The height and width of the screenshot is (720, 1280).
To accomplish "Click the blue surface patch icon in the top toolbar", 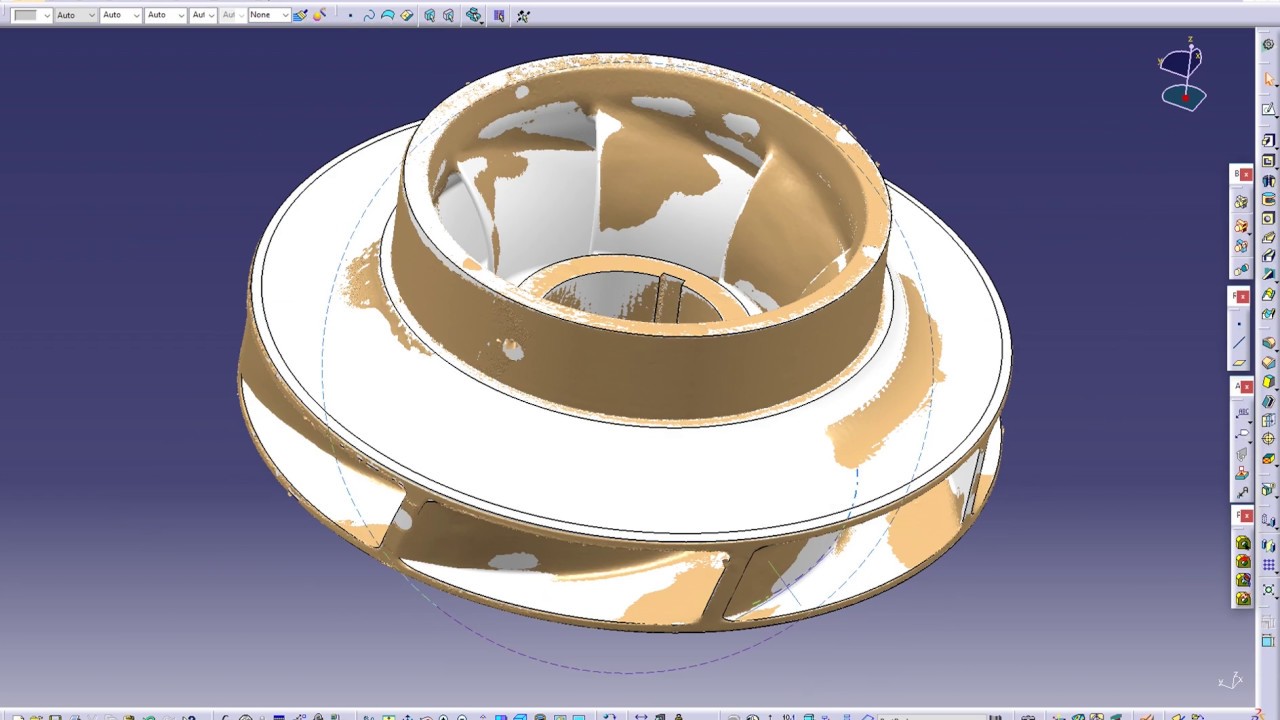I will point(387,15).
